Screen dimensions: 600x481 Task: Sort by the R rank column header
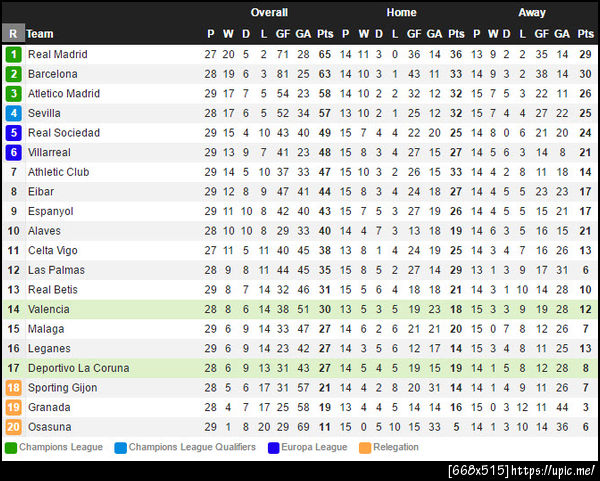13,34
